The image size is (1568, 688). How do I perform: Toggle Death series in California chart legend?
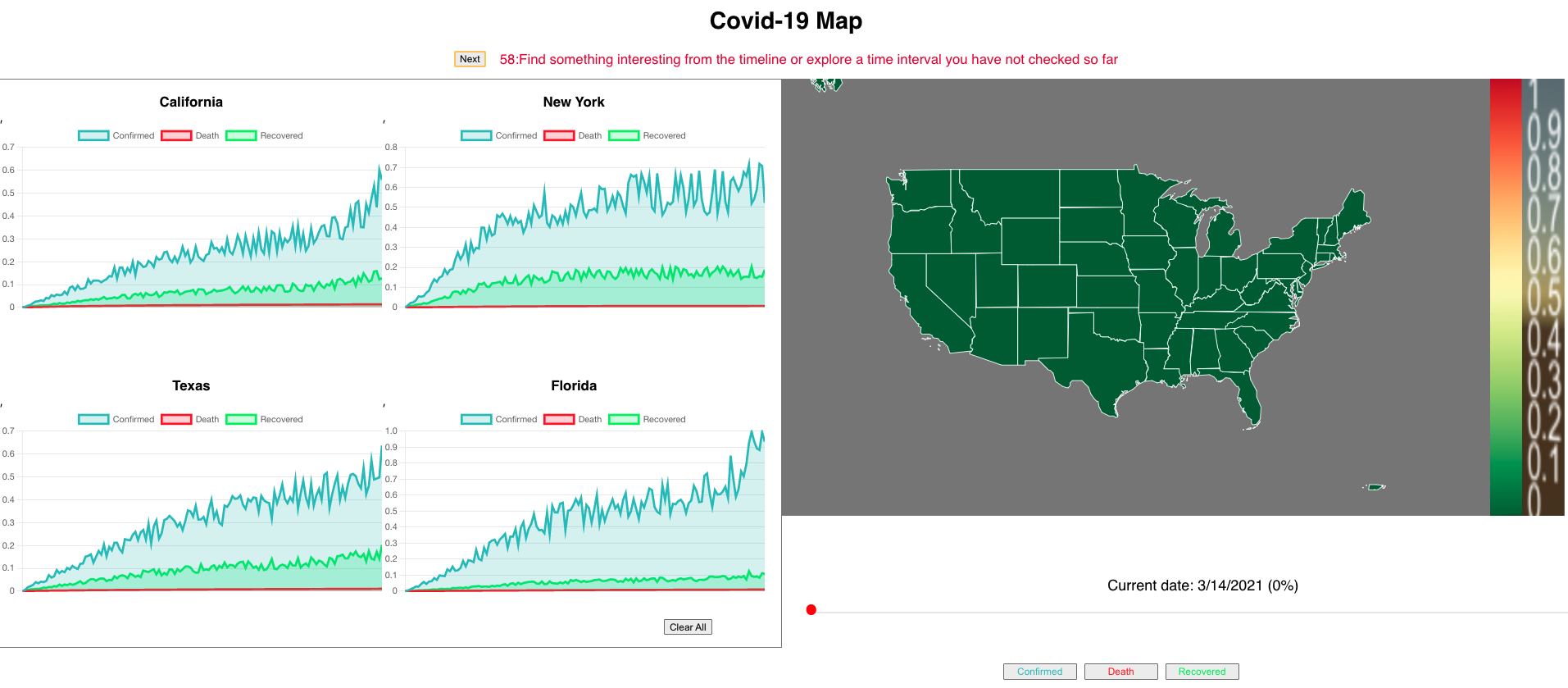pyautogui.click(x=190, y=135)
